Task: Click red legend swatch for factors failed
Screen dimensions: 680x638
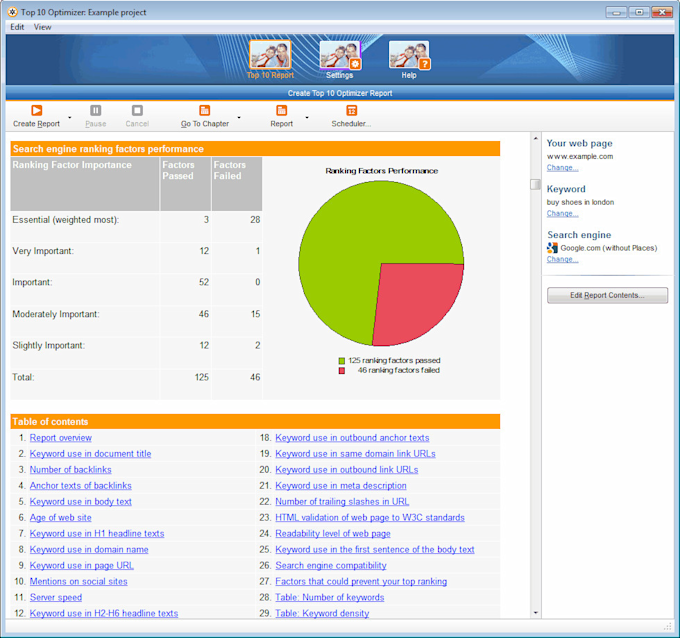Action: tap(342, 371)
